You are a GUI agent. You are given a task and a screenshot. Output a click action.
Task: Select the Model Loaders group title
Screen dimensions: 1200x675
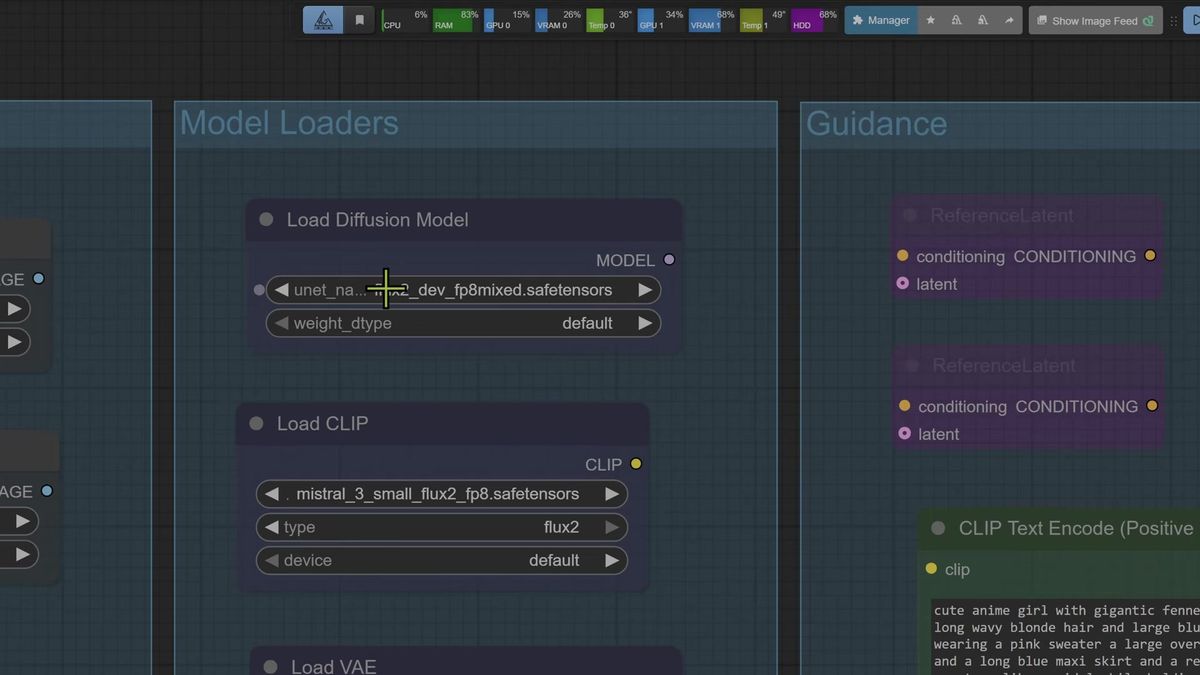(x=289, y=123)
